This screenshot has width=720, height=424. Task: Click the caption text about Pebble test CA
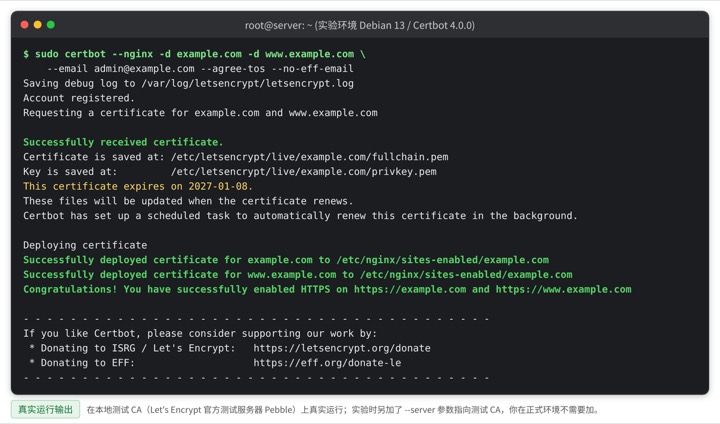click(343, 410)
